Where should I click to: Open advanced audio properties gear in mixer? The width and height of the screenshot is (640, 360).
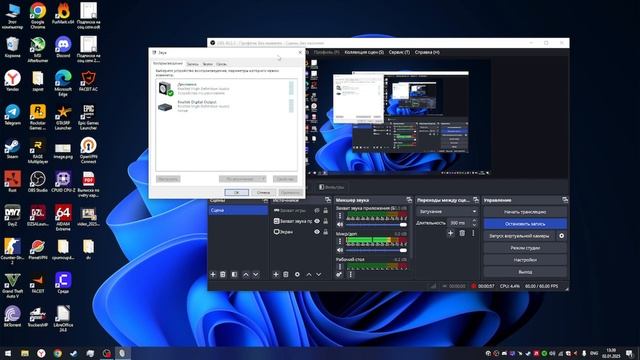click(339, 275)
